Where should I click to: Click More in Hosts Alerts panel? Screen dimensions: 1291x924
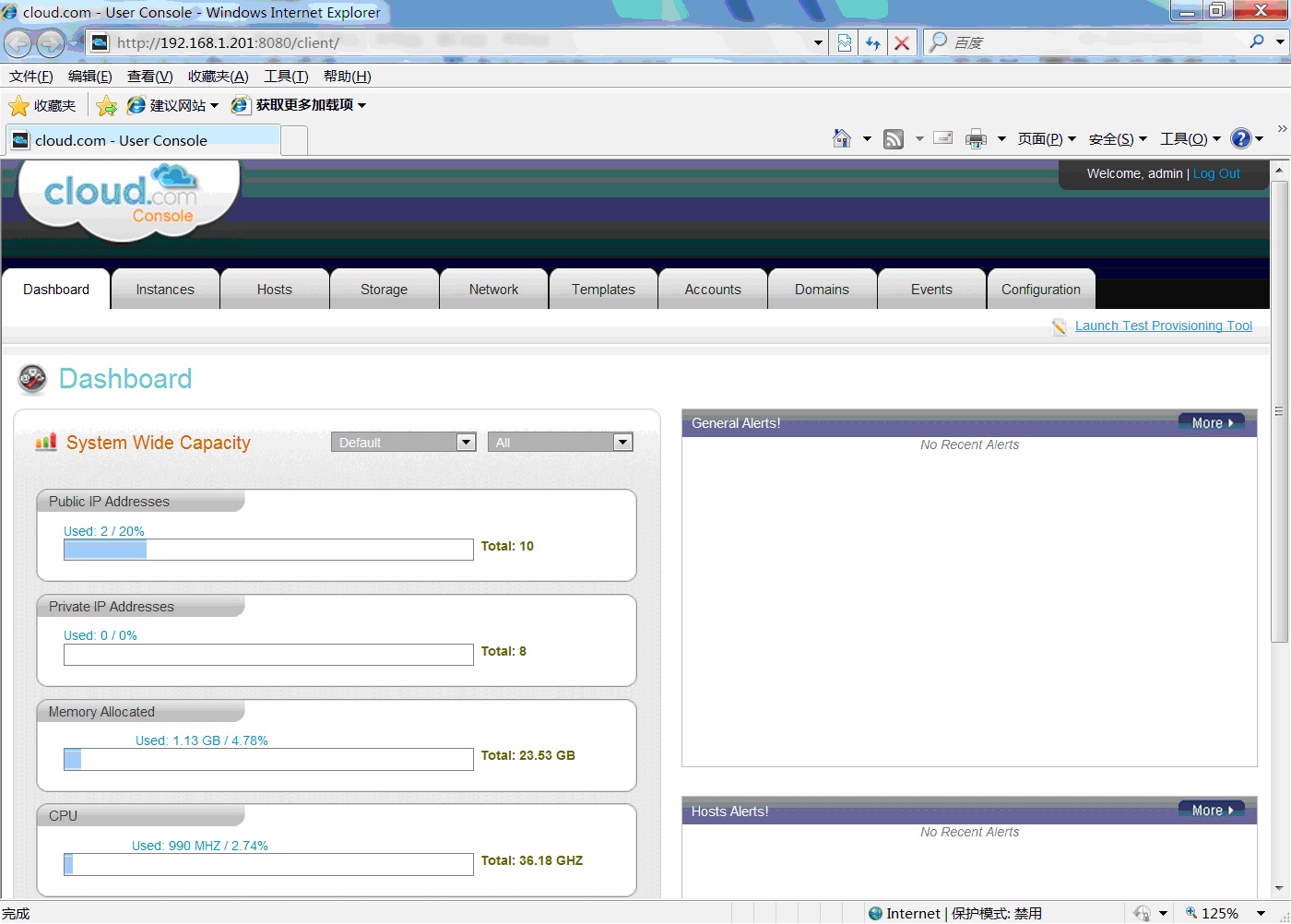tap(1212, 810)
